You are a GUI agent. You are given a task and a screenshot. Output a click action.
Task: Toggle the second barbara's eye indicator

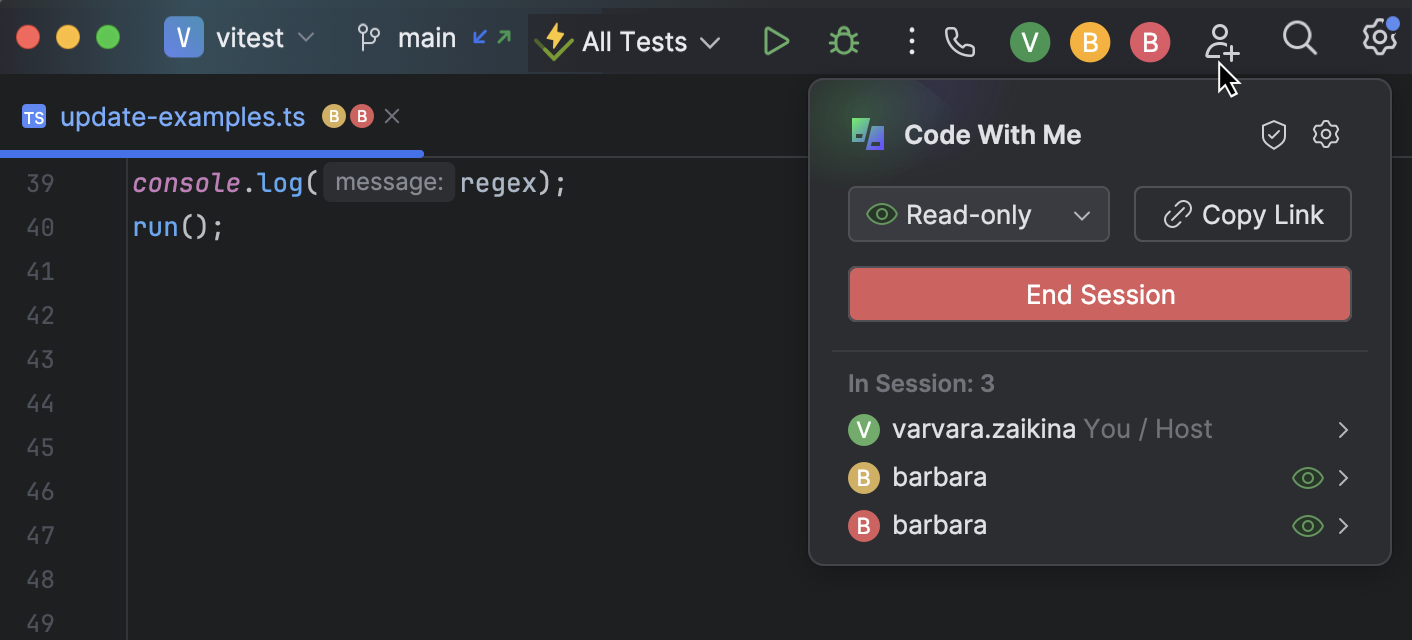click(1307, 525)
